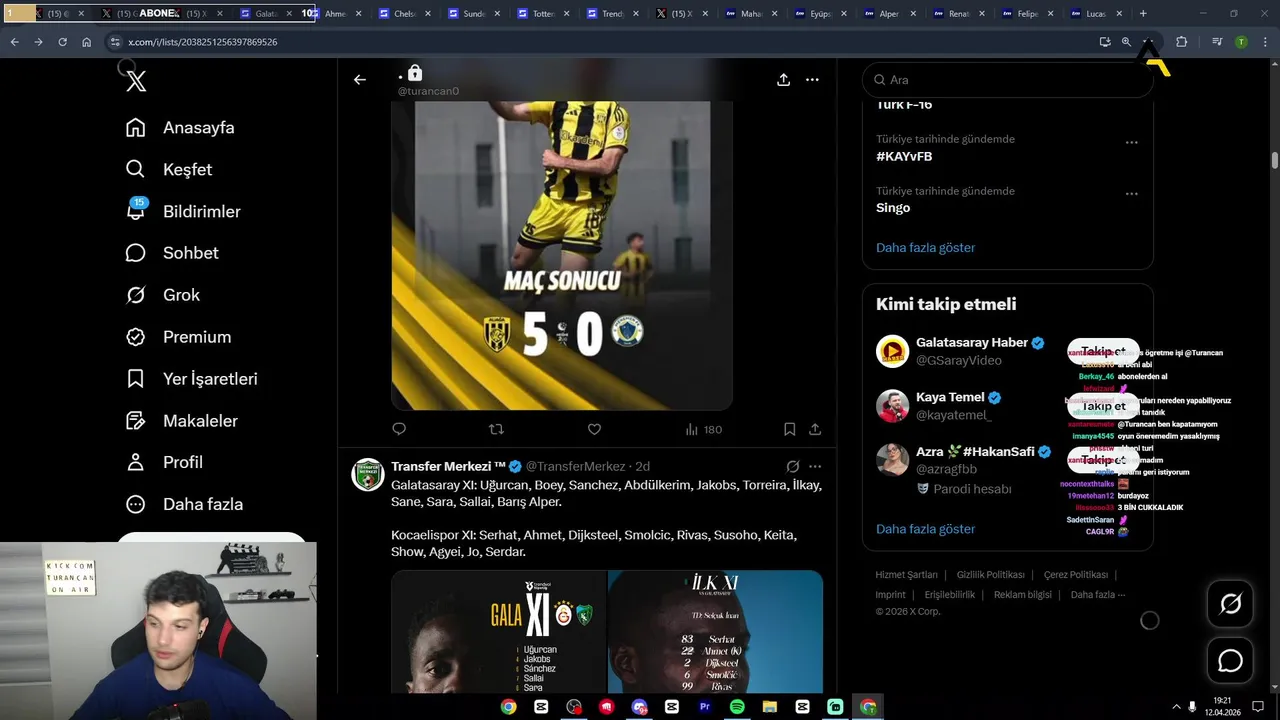Open Yer İşaretleri bookmarks

pyautogui.click(x=191, y=379)
